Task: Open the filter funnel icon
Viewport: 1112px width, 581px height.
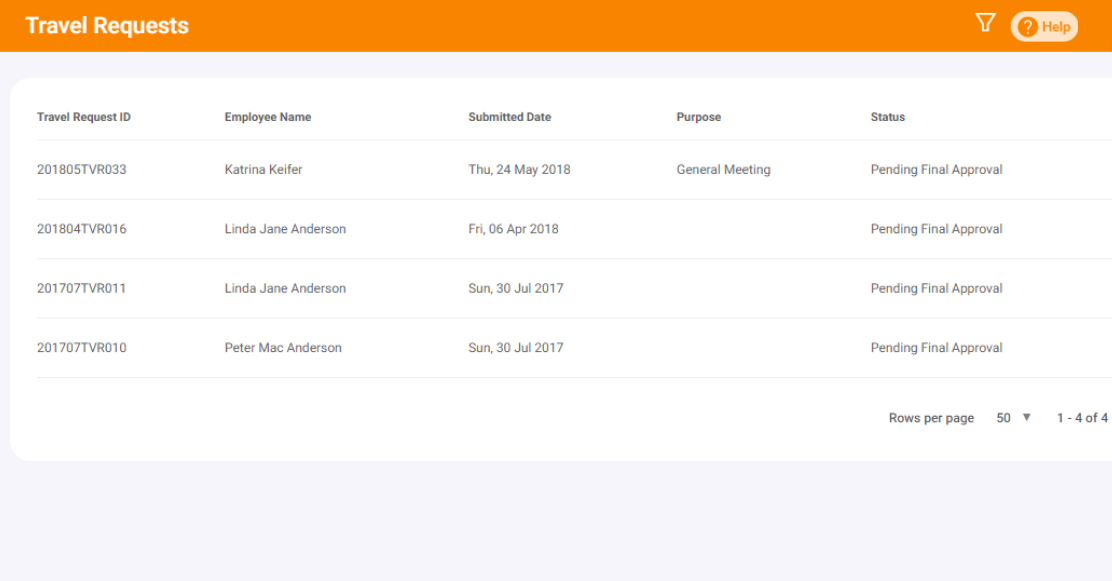Action: [985, 23]
